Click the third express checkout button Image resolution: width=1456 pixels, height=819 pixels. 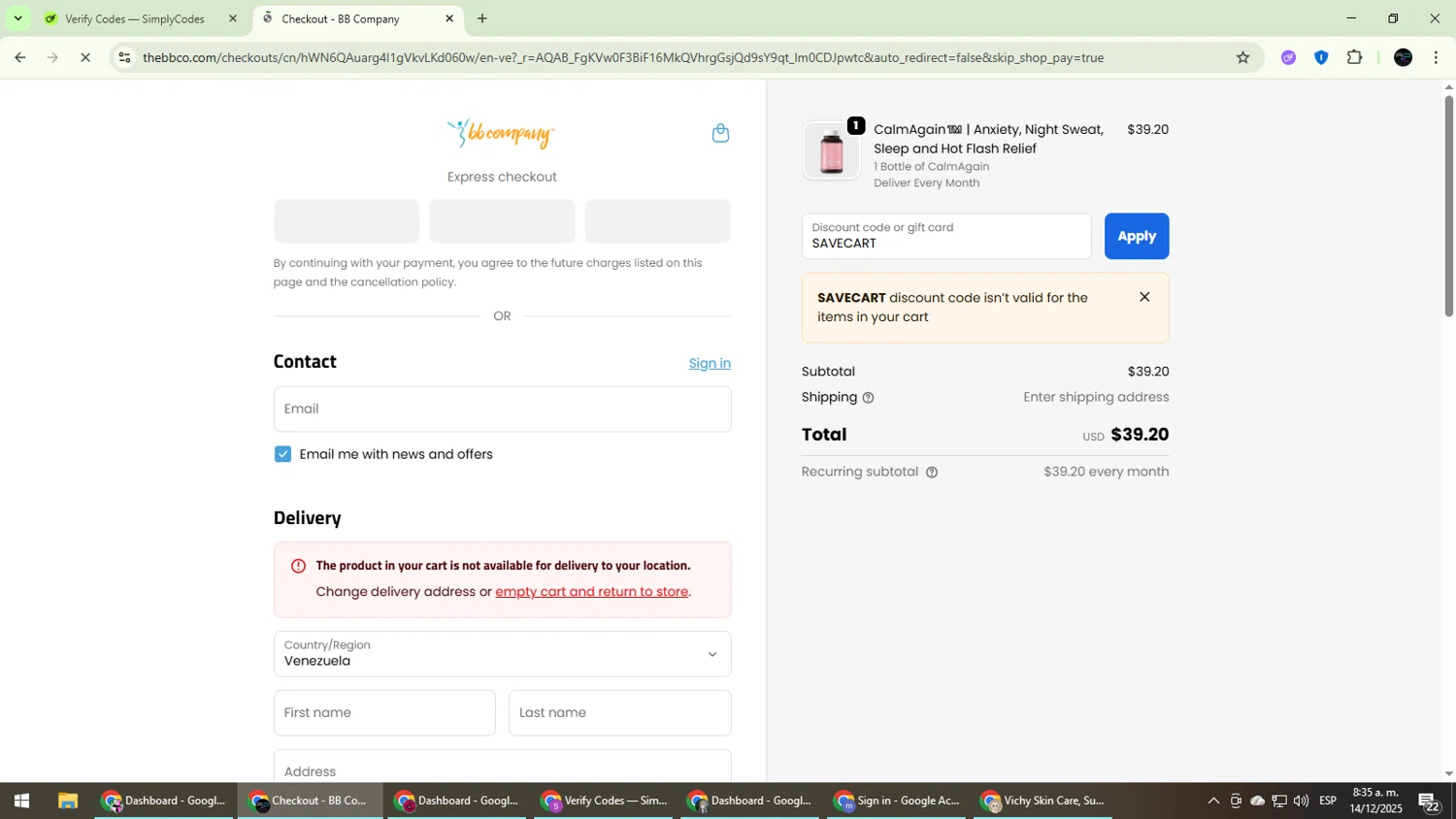click(x=657, y=221)
